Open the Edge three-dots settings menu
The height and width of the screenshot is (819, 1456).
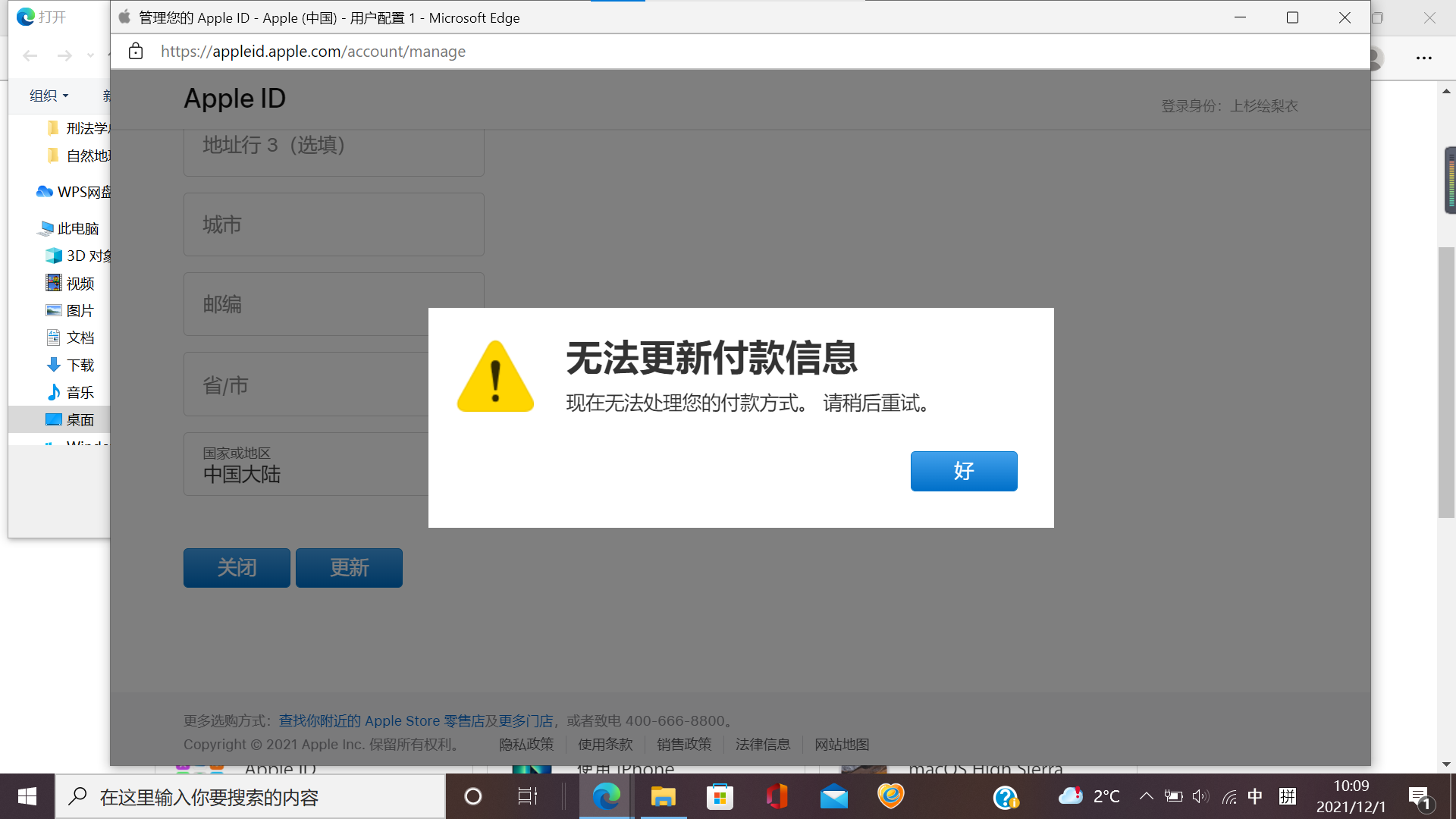click(1423, 58)
